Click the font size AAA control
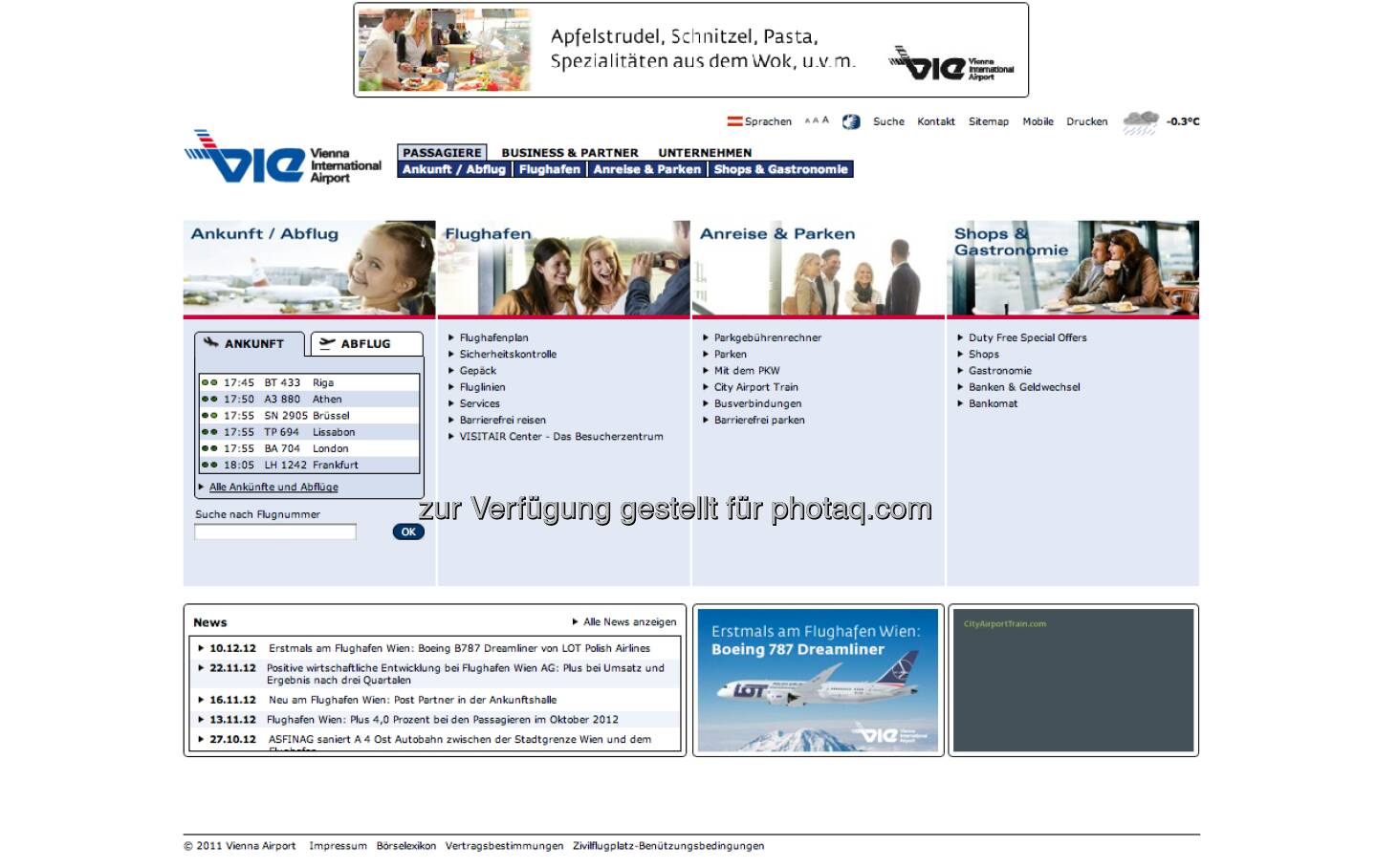 pyautogui.click(x=817, y=120)
